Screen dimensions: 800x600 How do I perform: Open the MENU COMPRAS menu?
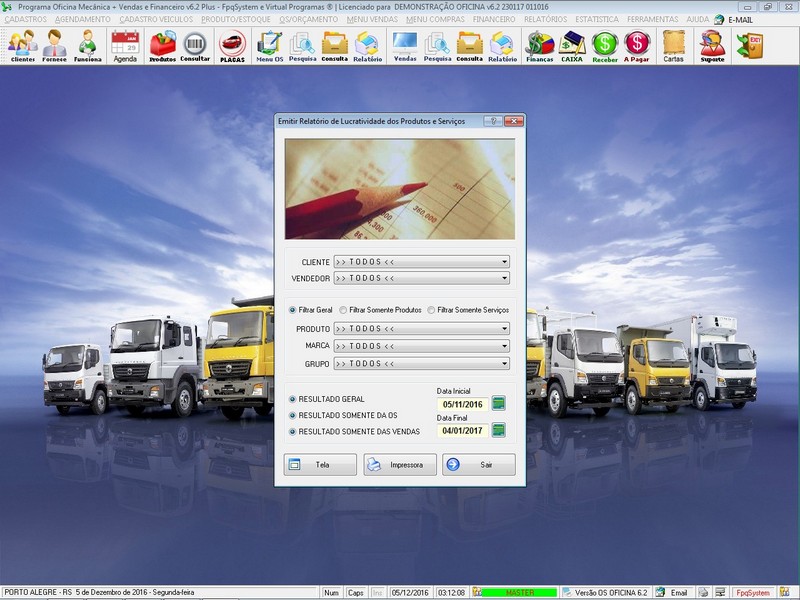point(435,19)
